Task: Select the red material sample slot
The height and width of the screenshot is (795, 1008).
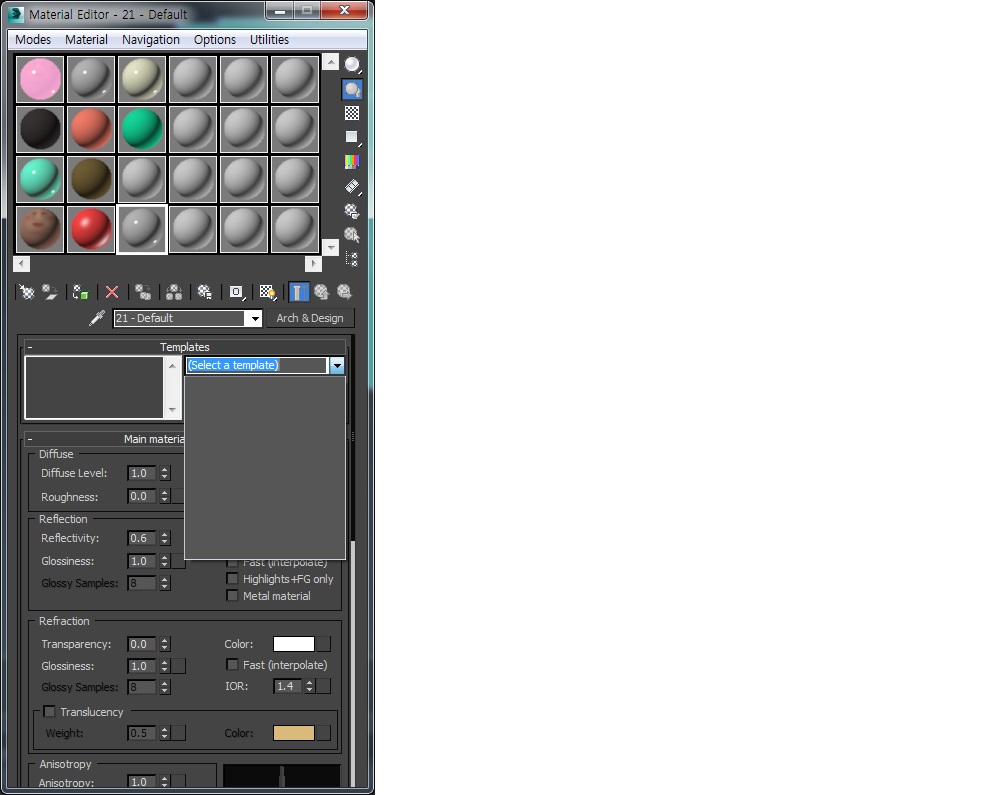Action: tap(91, 229)
